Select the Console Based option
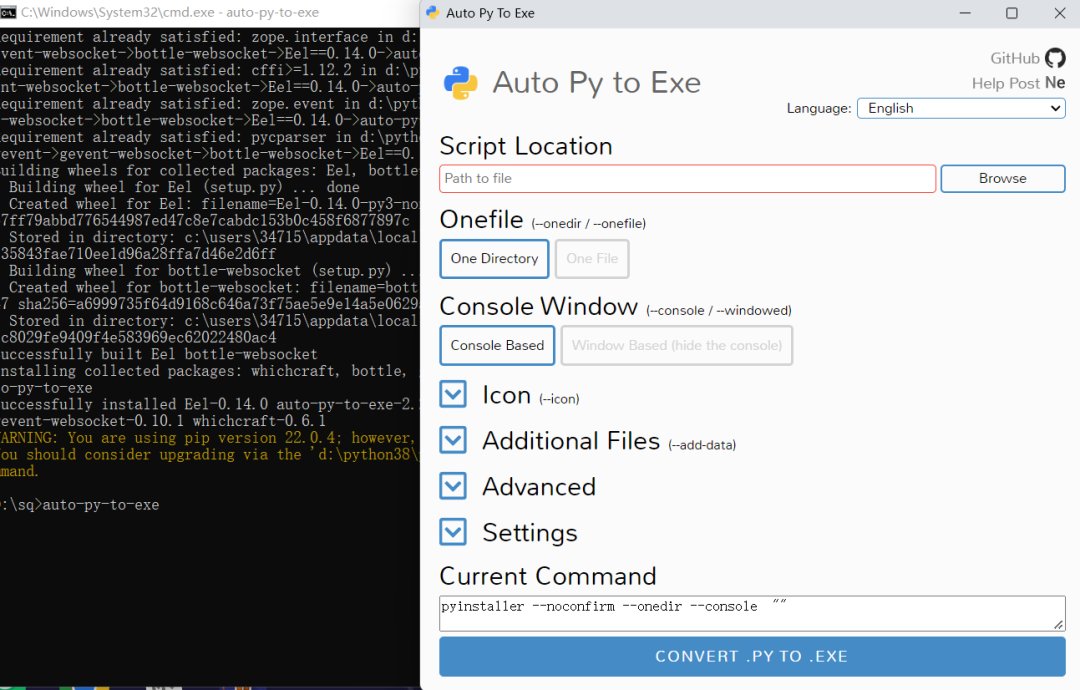The image size is (1080, 690). click(x=497, y=346)
